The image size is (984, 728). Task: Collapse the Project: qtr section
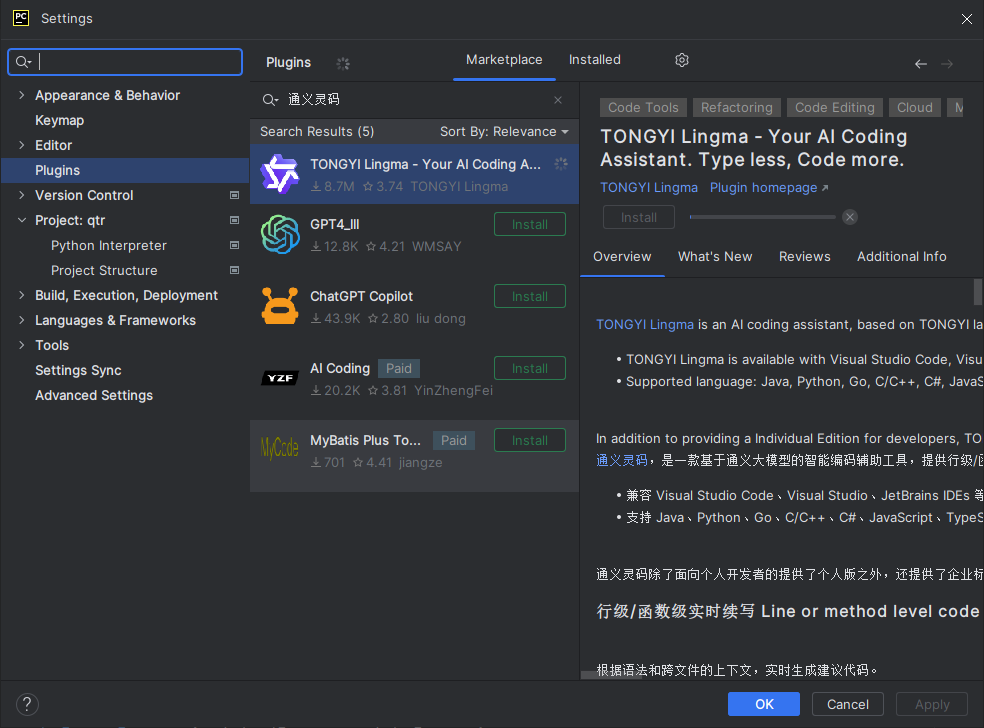pyautogui.click(x=22, y=220)
